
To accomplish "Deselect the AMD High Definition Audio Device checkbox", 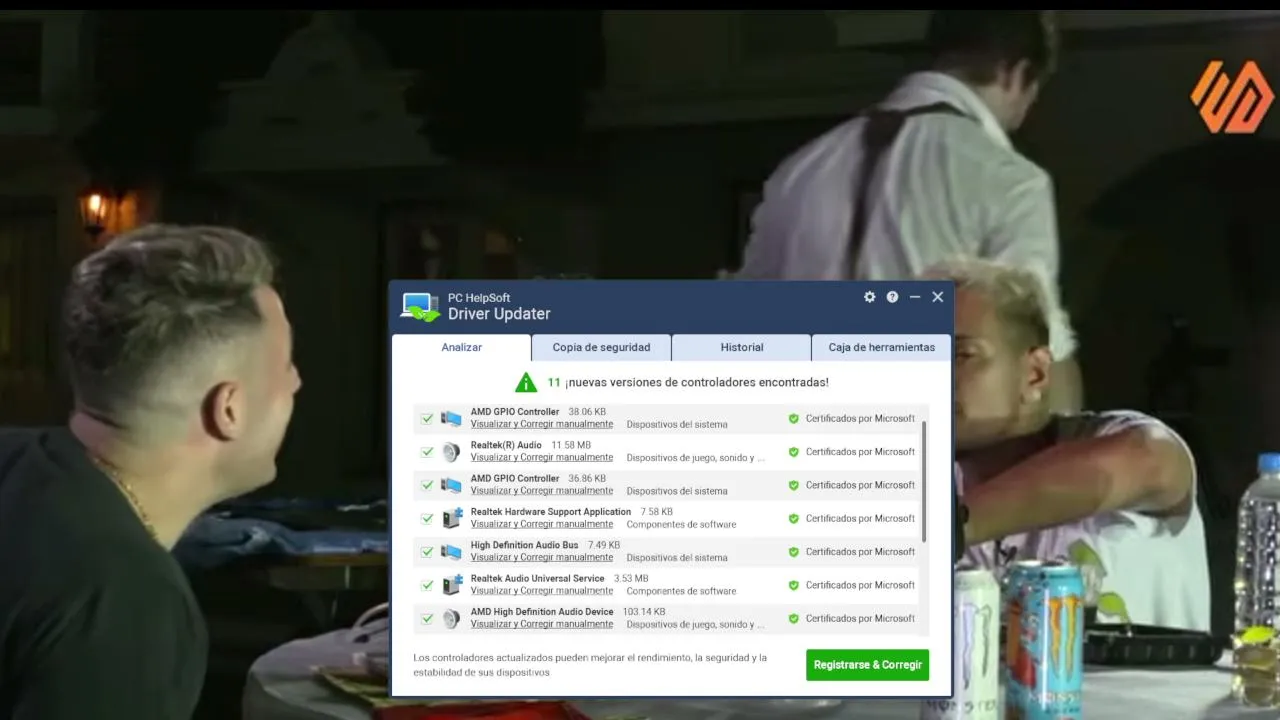I will (427, 618).
